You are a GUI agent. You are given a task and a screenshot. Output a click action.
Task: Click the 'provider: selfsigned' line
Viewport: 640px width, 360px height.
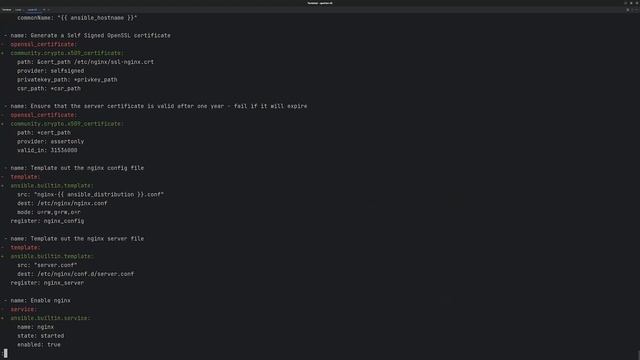point(50,71)
